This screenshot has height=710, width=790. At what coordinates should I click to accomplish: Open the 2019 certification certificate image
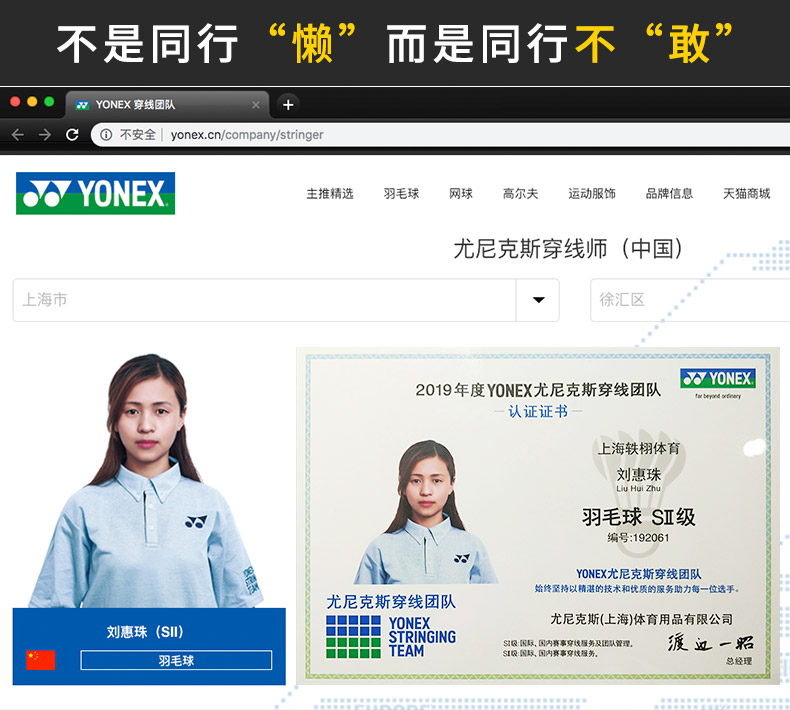[x=538, y=515]
